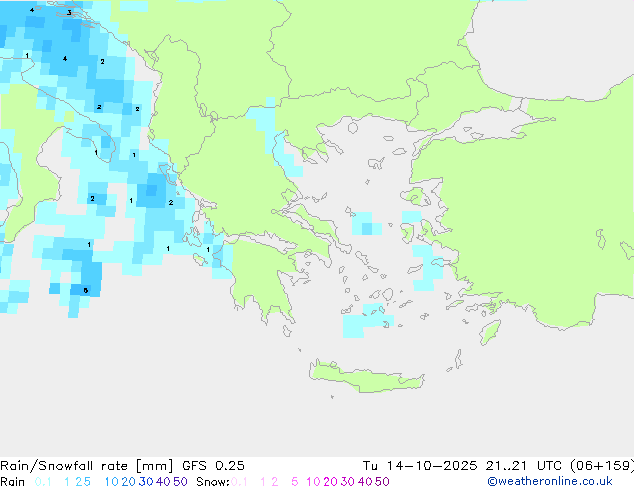Select the Snow legend value 5
Viewport: 634px width, 490px height.
point(295,482)
